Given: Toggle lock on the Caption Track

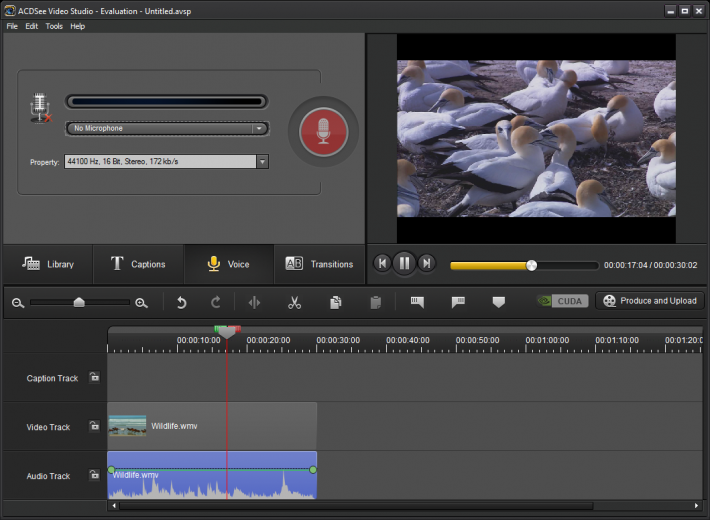Looking at the screenshot, I should click(94, 377).
